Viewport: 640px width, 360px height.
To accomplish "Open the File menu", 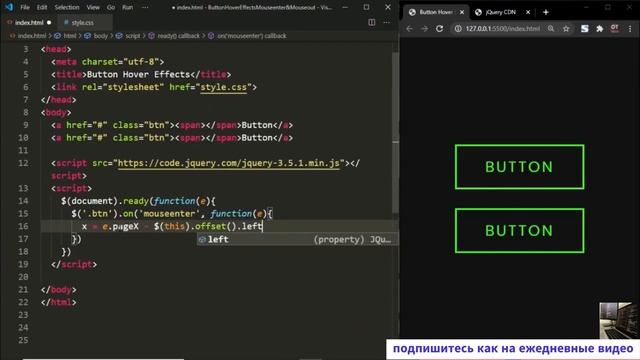I will click(x=25, y=7).
